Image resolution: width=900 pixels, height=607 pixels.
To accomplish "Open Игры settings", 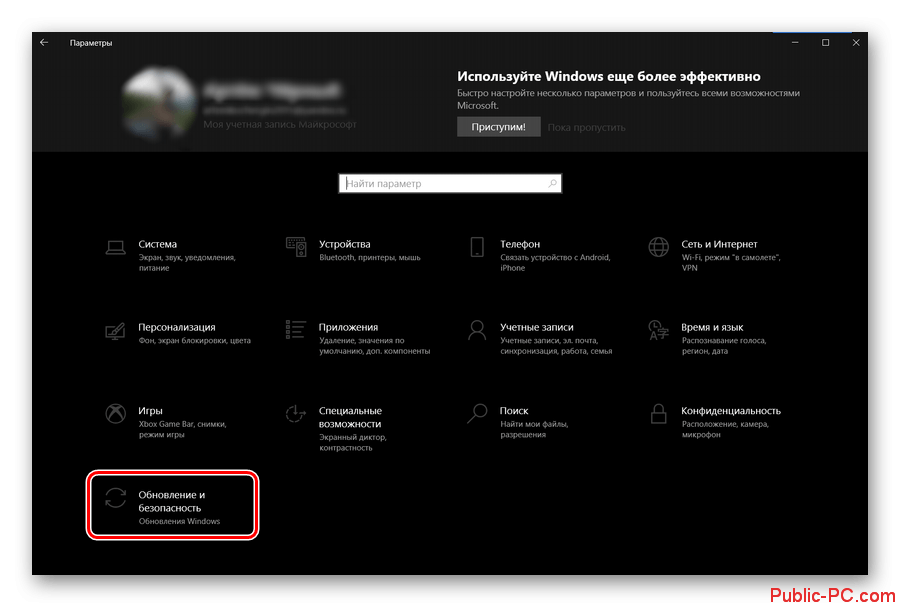I will click(x=150, y=411).
